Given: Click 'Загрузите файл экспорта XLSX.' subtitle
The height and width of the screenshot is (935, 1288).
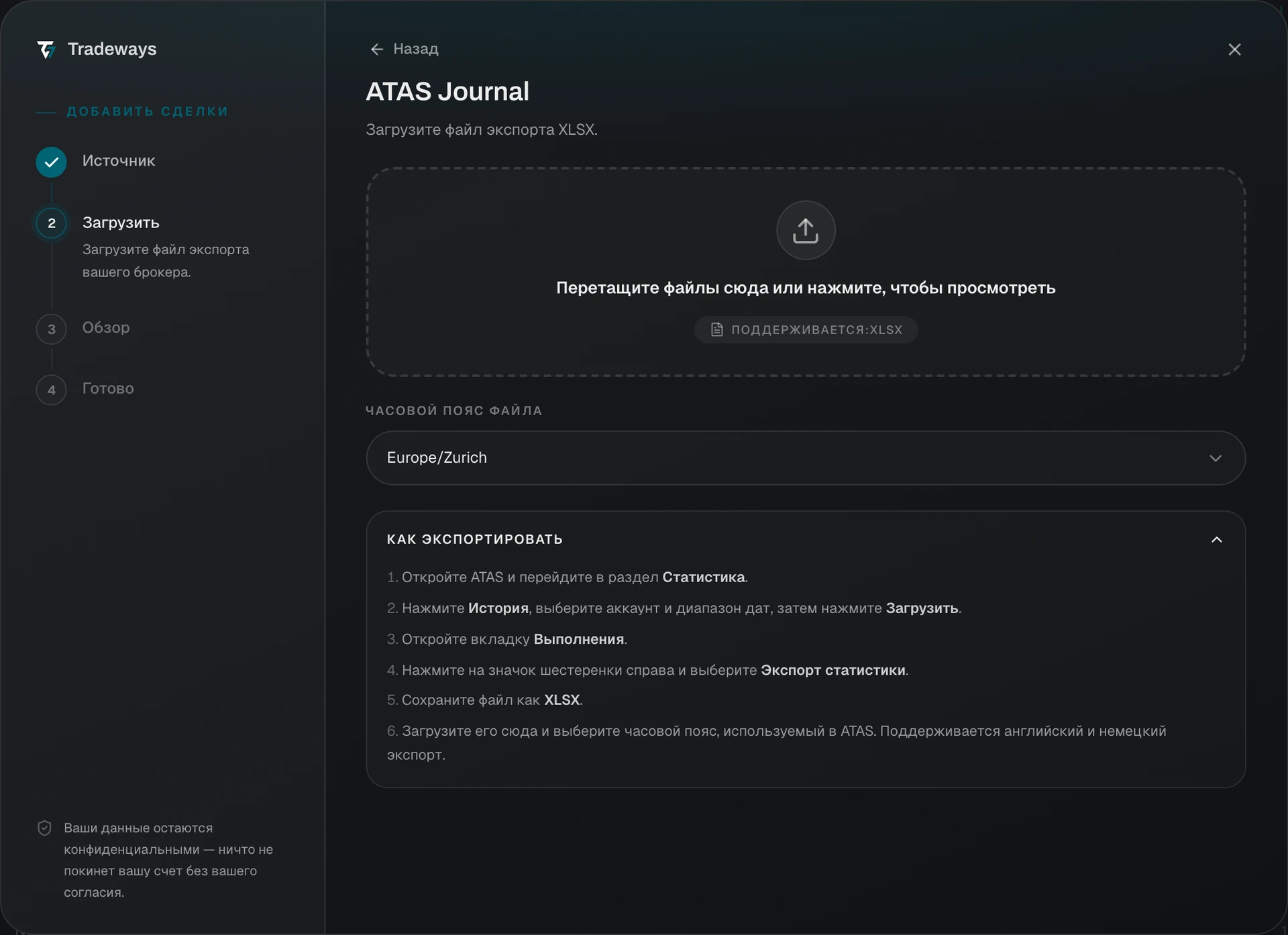Looking at the screenshot, I should pyautogui.click(x=482, y=129).
